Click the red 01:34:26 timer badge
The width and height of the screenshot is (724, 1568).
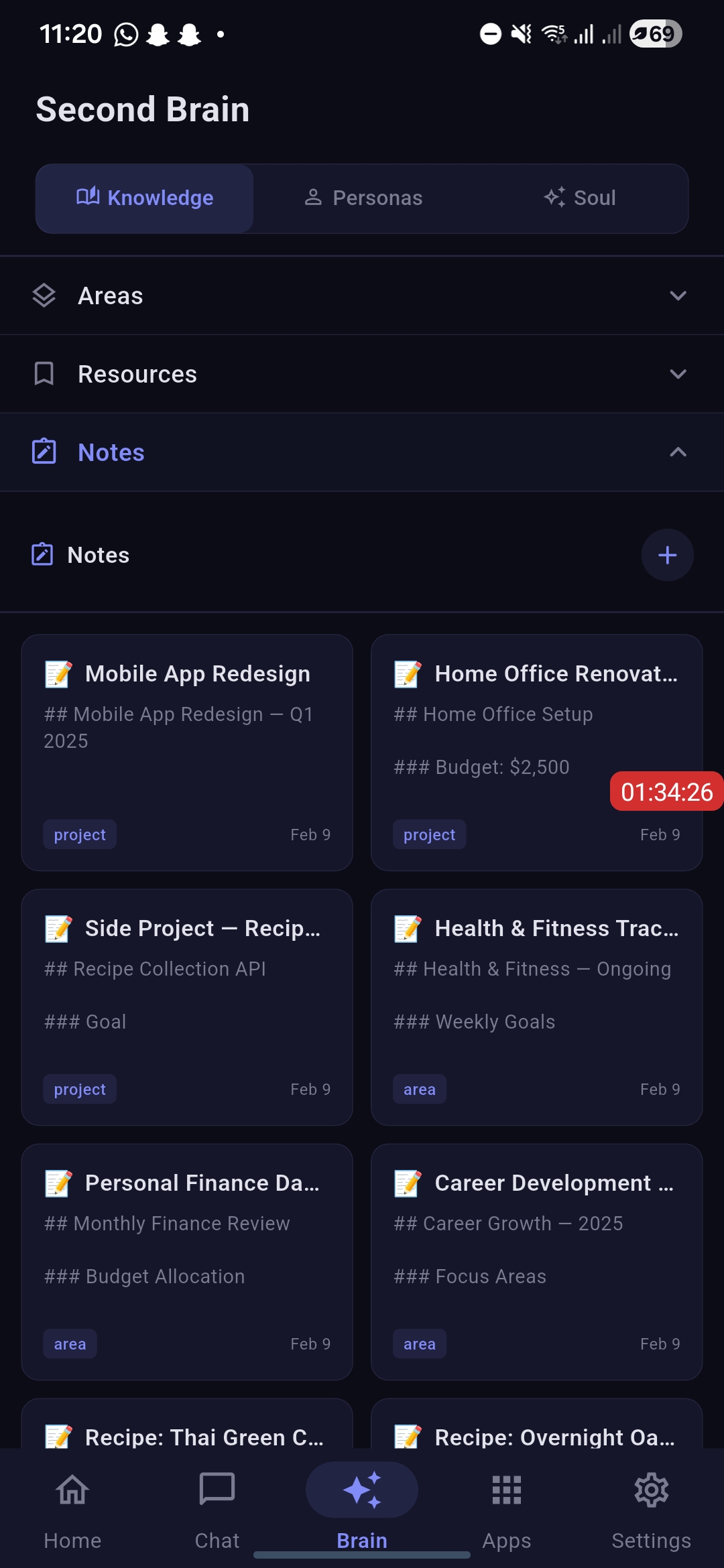click(x=667, y=791)
